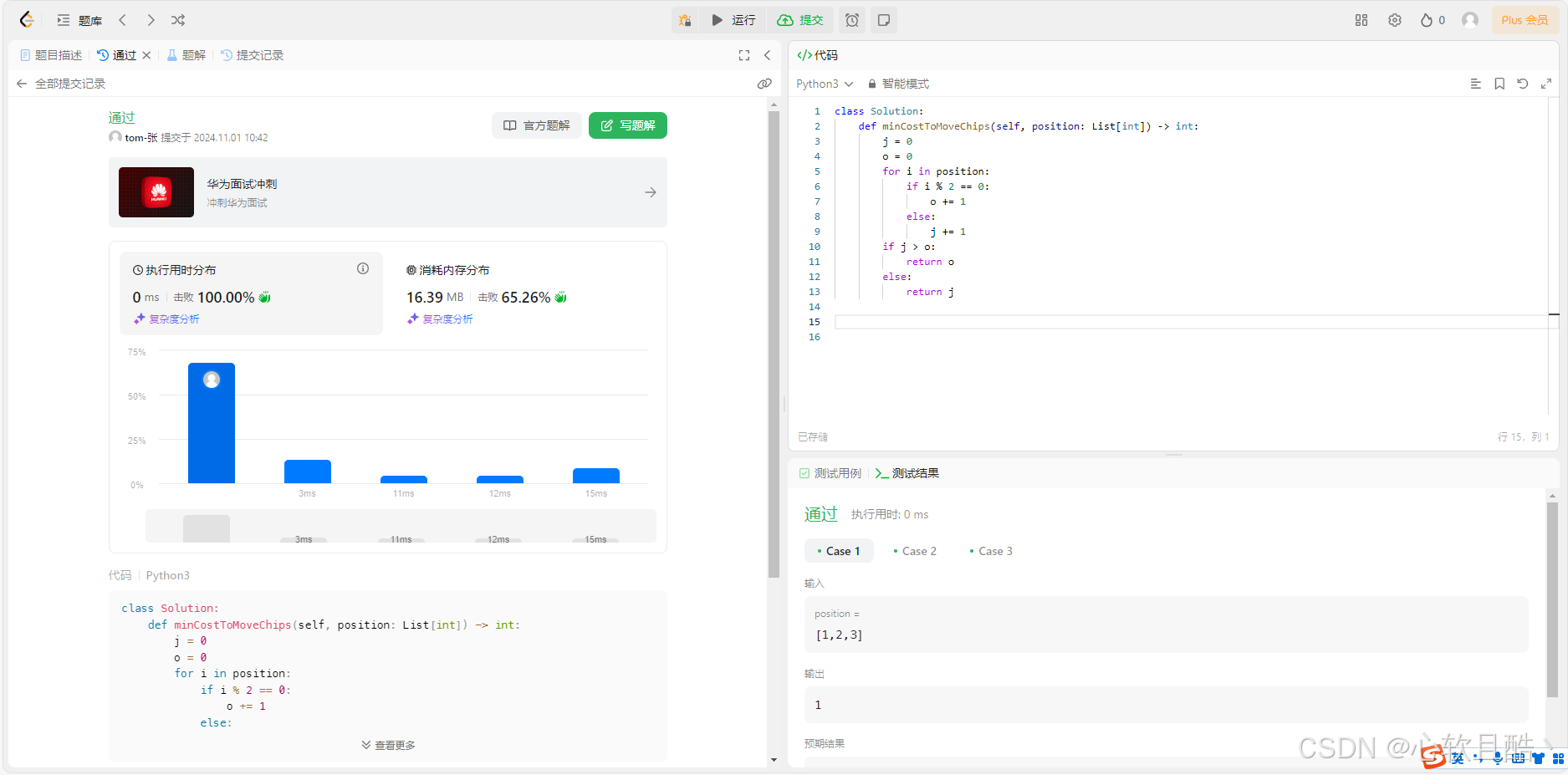Bookmark the code with the bookmark icon

pyautogui.click(x=1499, y=84)
